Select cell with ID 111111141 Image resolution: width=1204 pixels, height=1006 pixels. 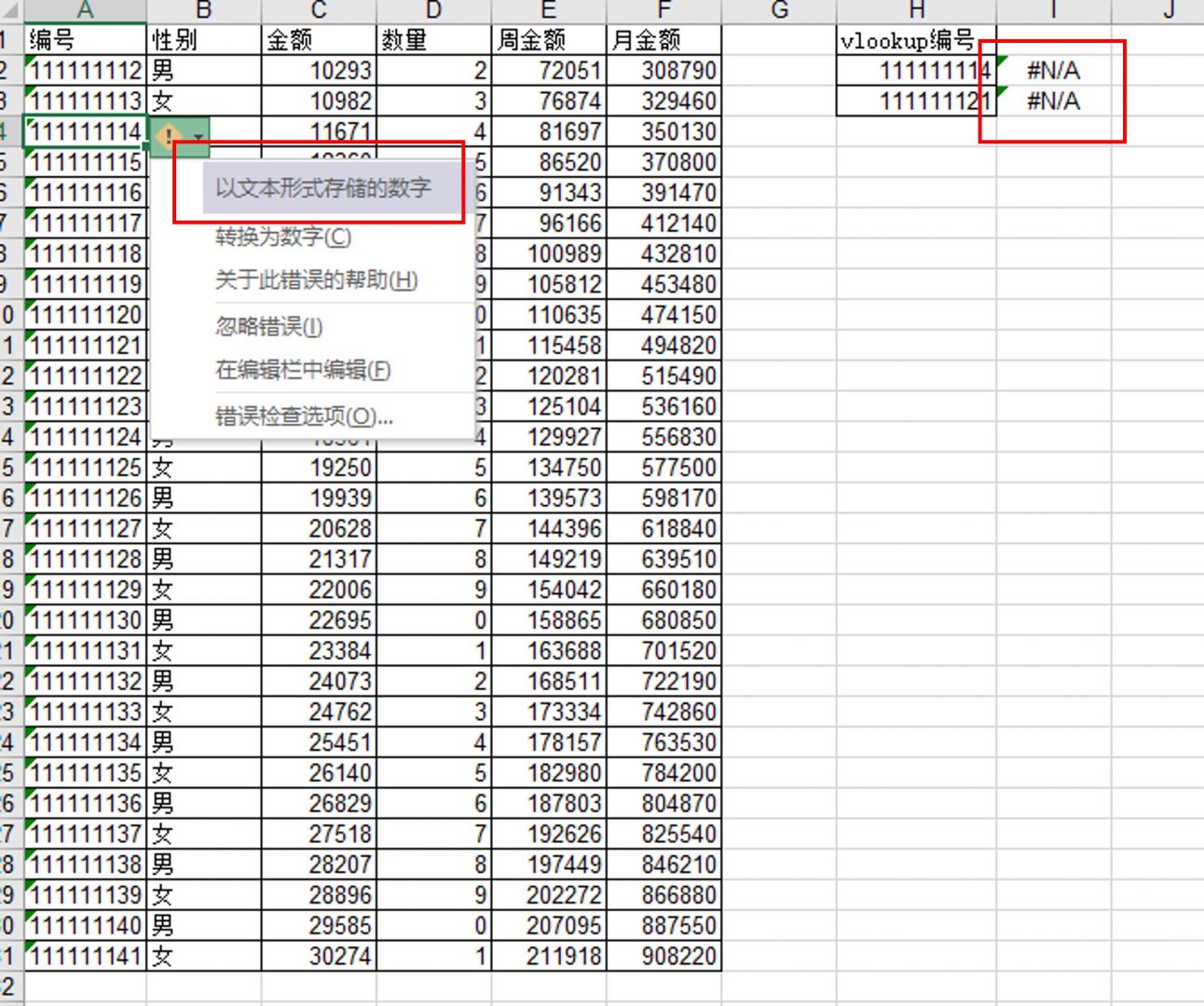[x=85, y=957]
